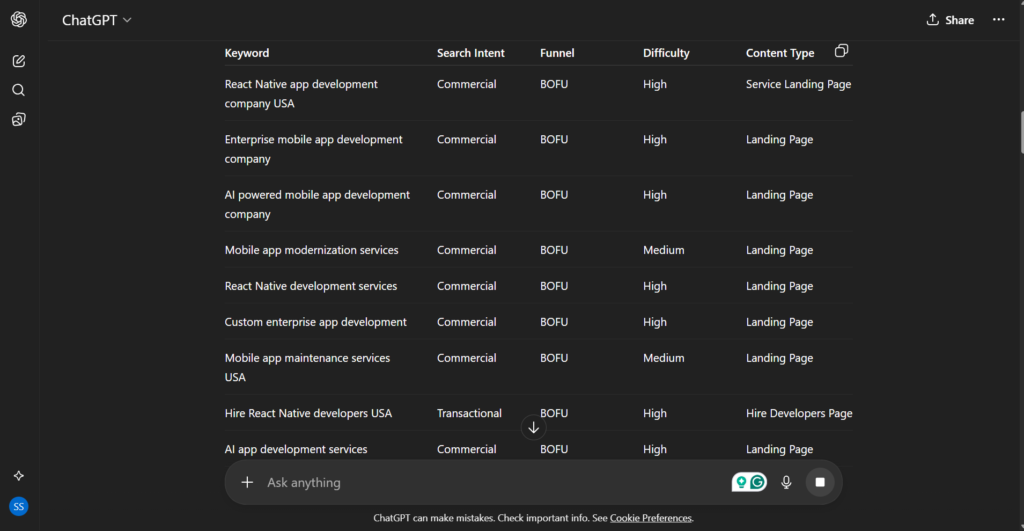The width and height of the screenshot is (1024, 531).
Task: Click the page vertical scrollbar thumb
Action: click(x=1021, y=132)
